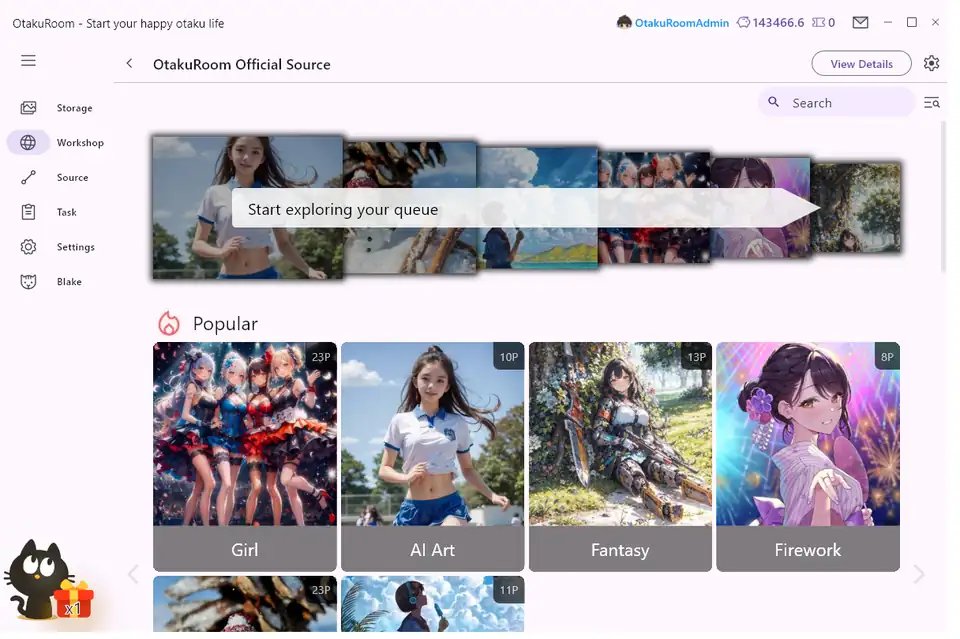This screenshot has width=960, height=639.
Task: Go back using the back arrow
Action: click(x=129, y=64)
